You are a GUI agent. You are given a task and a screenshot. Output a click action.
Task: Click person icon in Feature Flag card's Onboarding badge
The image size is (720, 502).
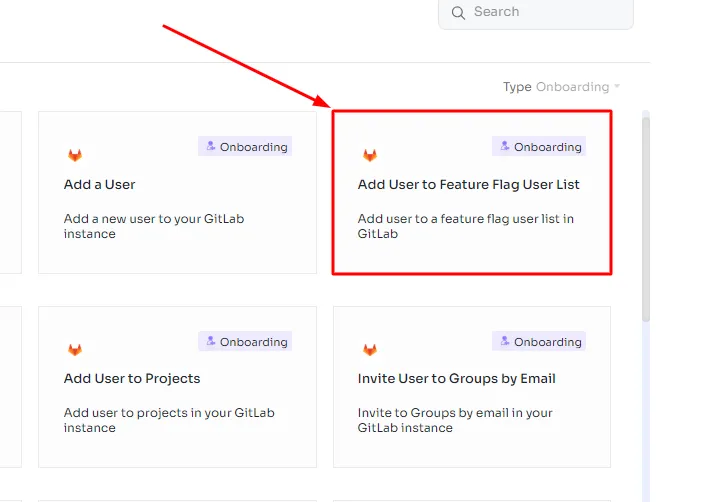tap(505, 146)
